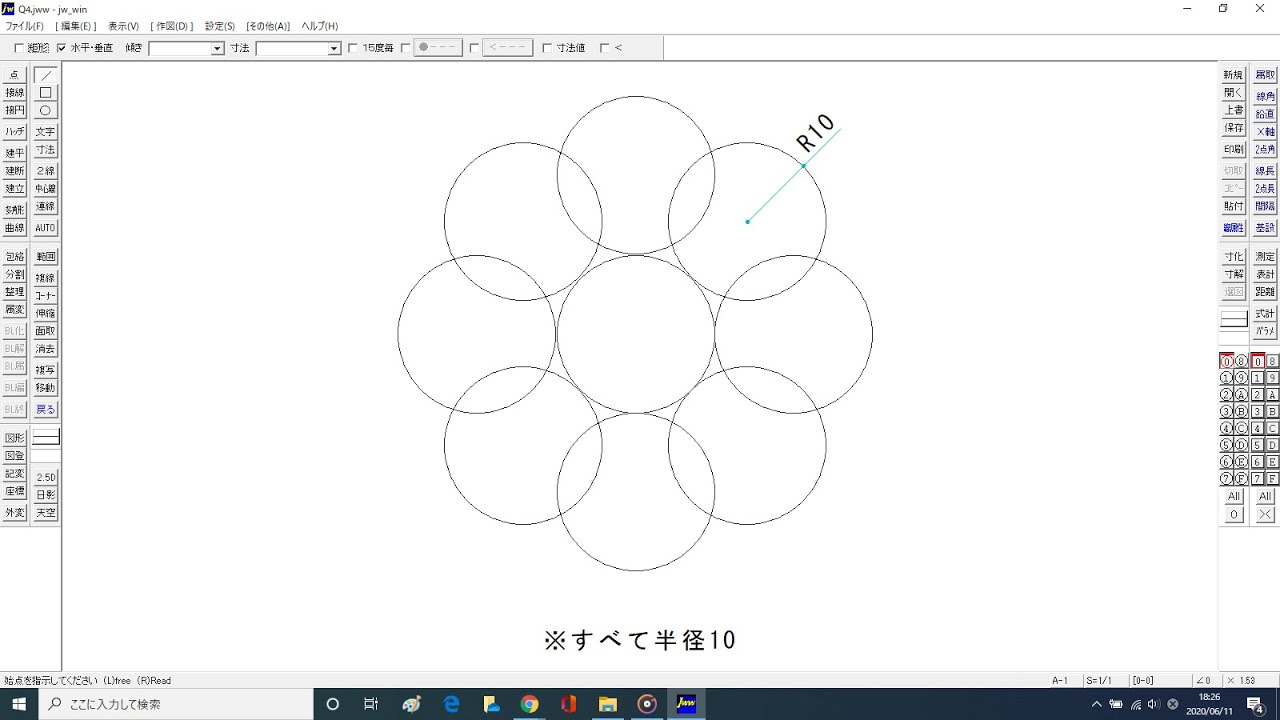This screenshot has width=1280, height=720.
Task: Toggle the < checkbox in options bar
Action: [605, 48]
